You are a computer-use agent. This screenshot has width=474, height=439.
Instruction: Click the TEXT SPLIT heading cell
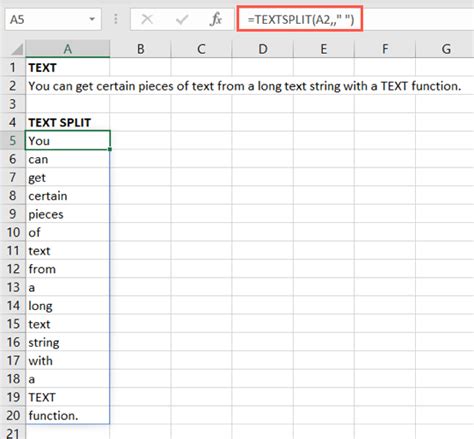click(68, 122)
